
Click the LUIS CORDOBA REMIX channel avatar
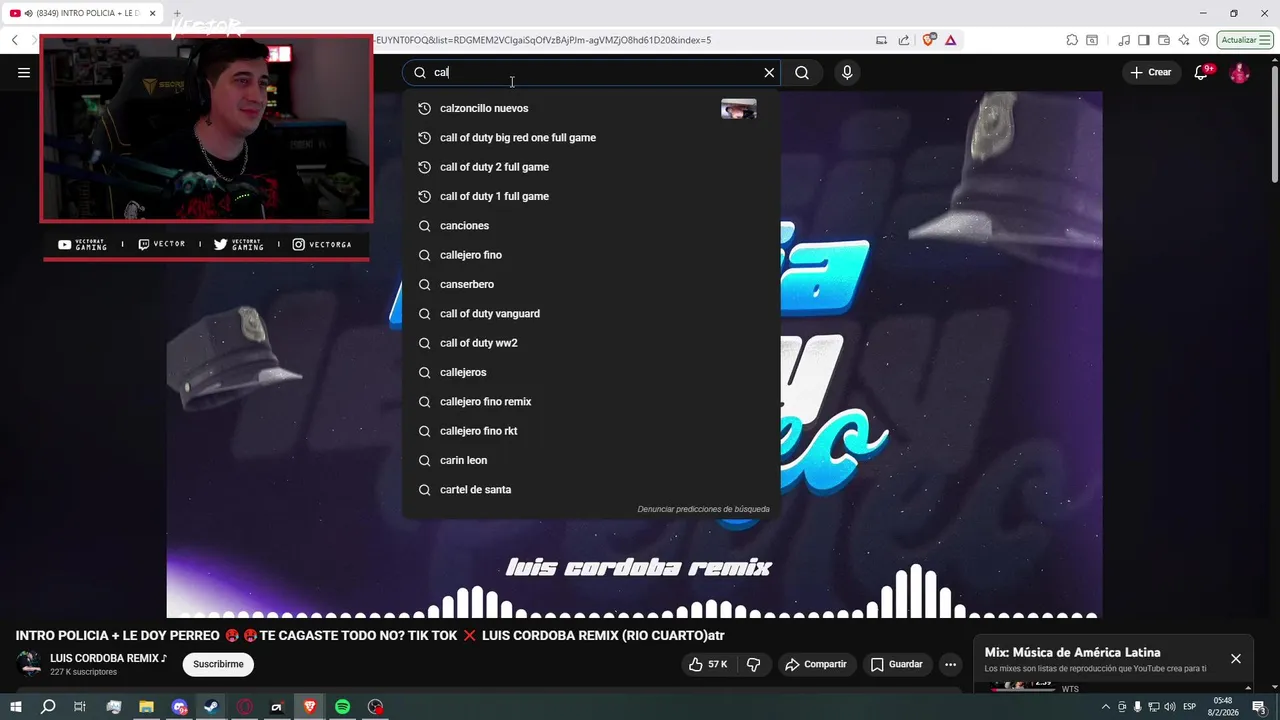29,664
